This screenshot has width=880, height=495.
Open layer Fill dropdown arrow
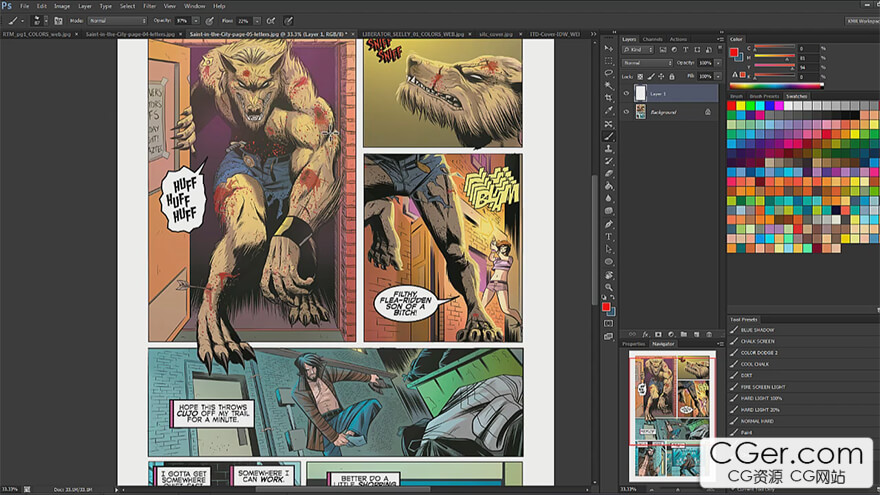tap(718, 76)
